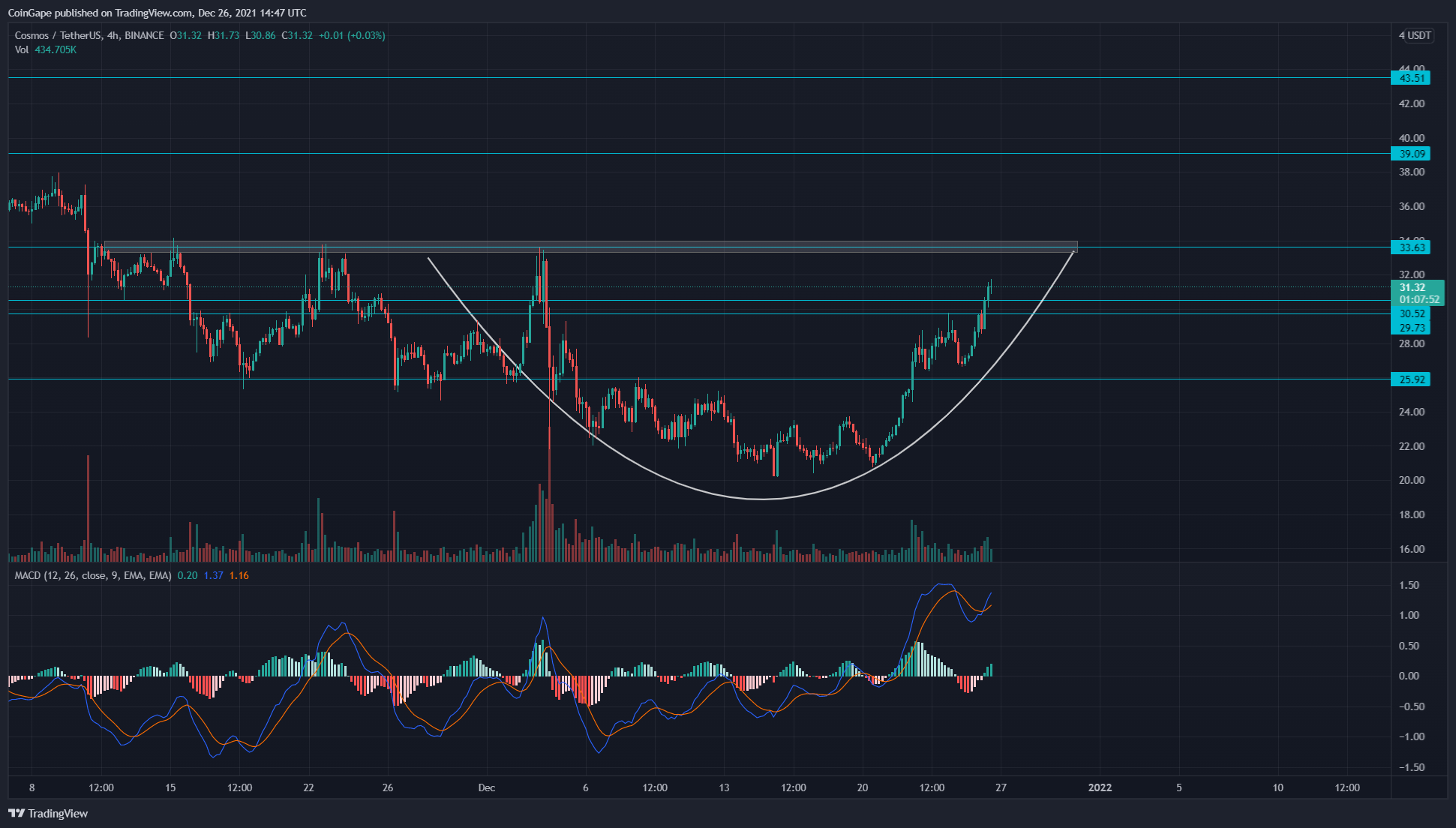This screenshot has width=1456, height=828.
Task: Click the 39.09 horizontal line label
Action: [1411, 154]
